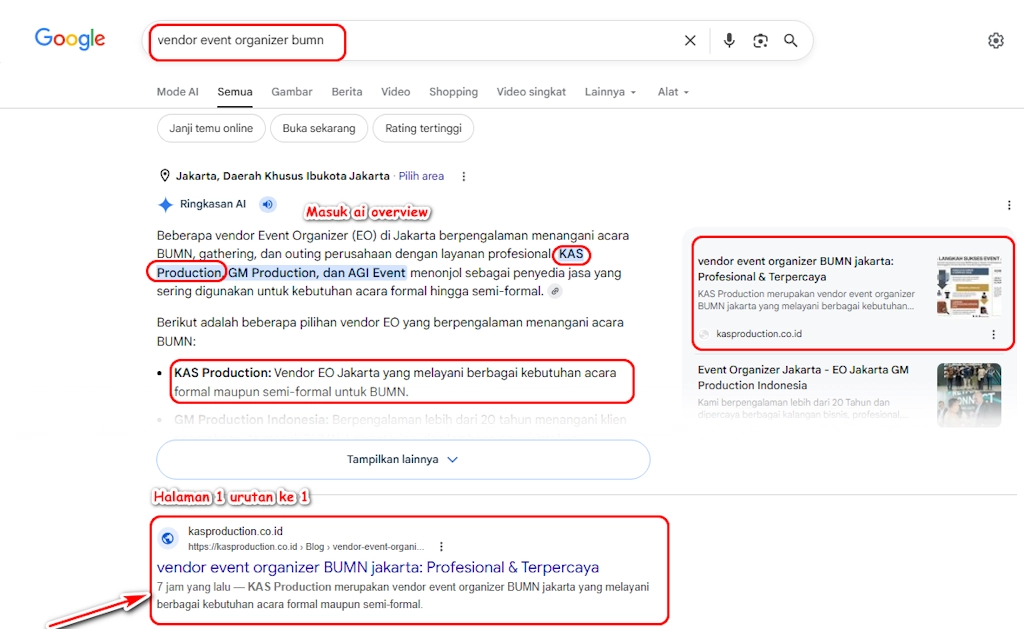
Task: Click the source link icon after semi-formal
Action: point(554,291)
